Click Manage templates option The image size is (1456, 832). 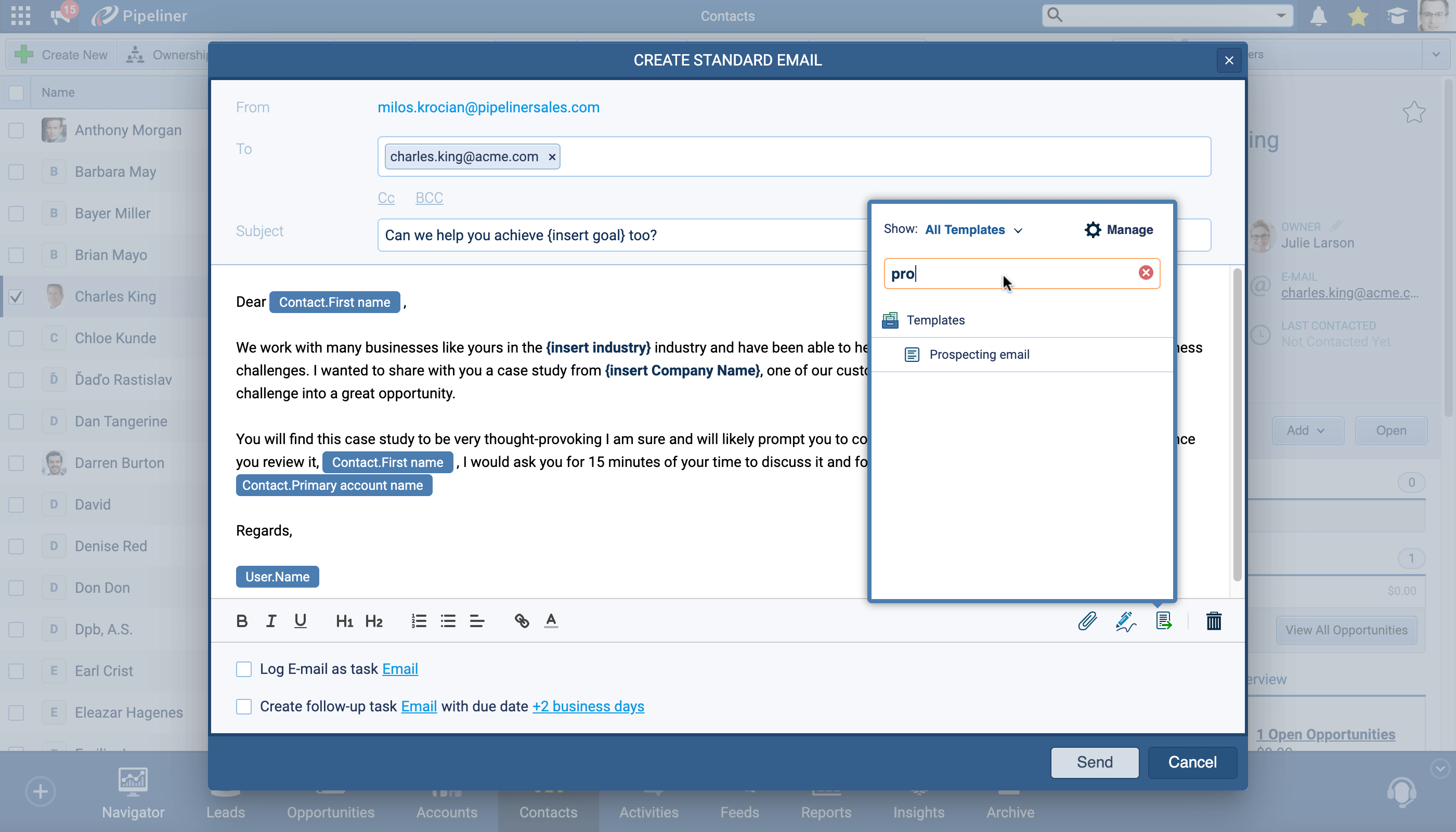click(x=1119, y=230)
